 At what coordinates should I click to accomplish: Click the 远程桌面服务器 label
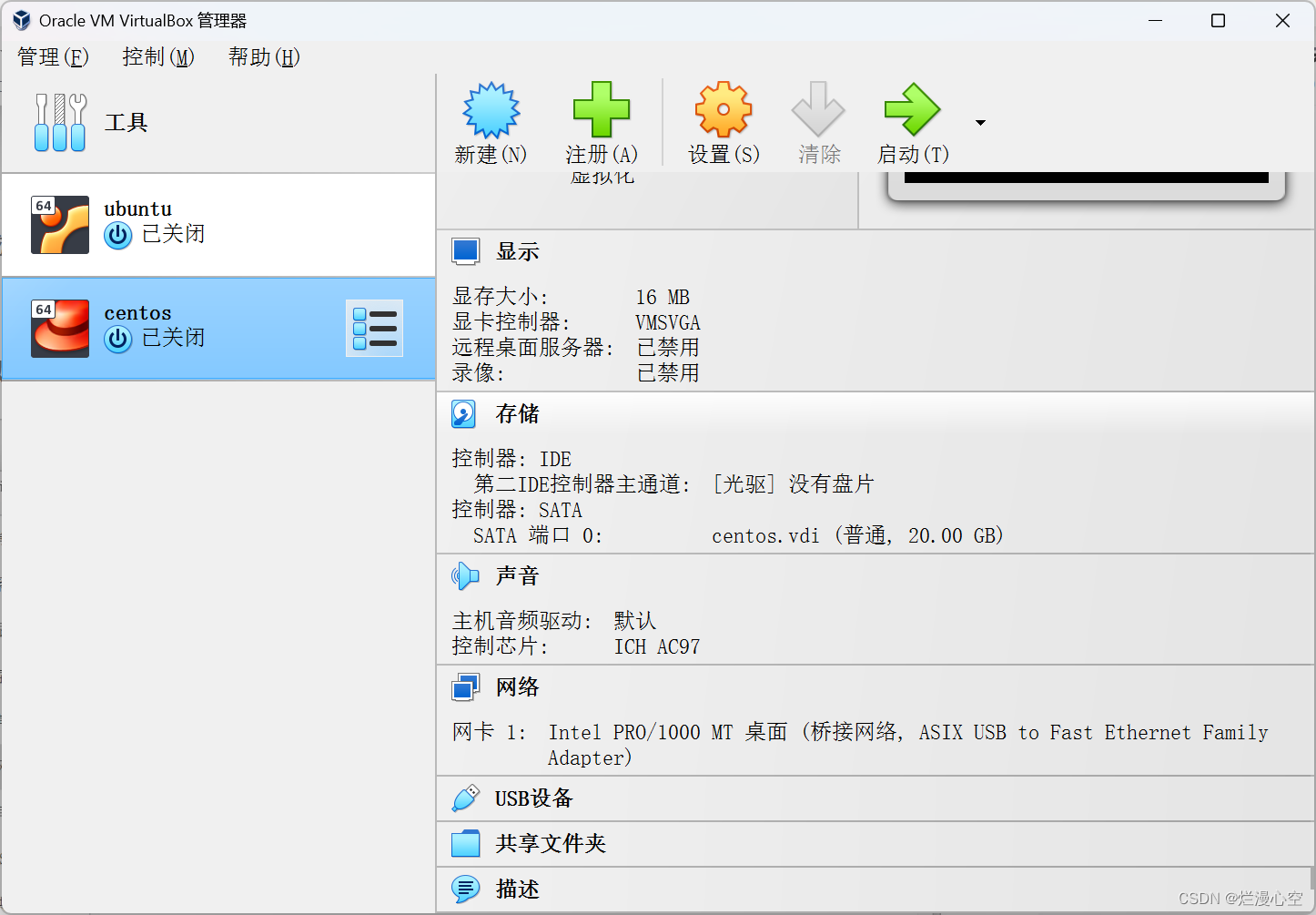click(x=533, y=348)
